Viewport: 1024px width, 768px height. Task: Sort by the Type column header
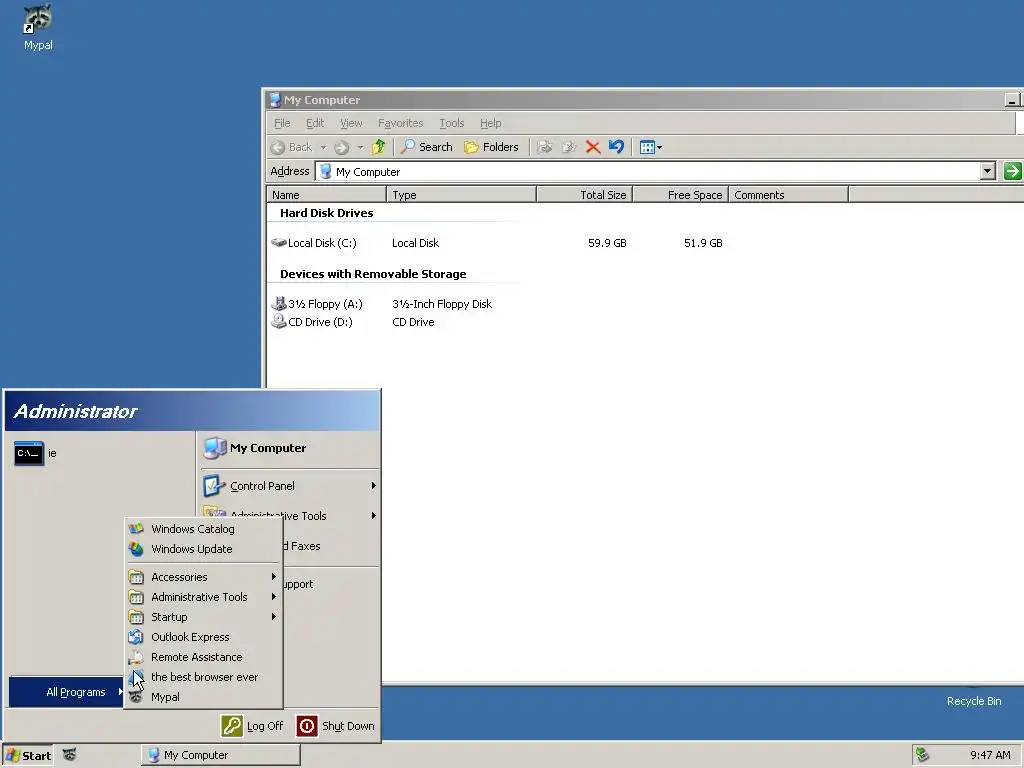461,195
